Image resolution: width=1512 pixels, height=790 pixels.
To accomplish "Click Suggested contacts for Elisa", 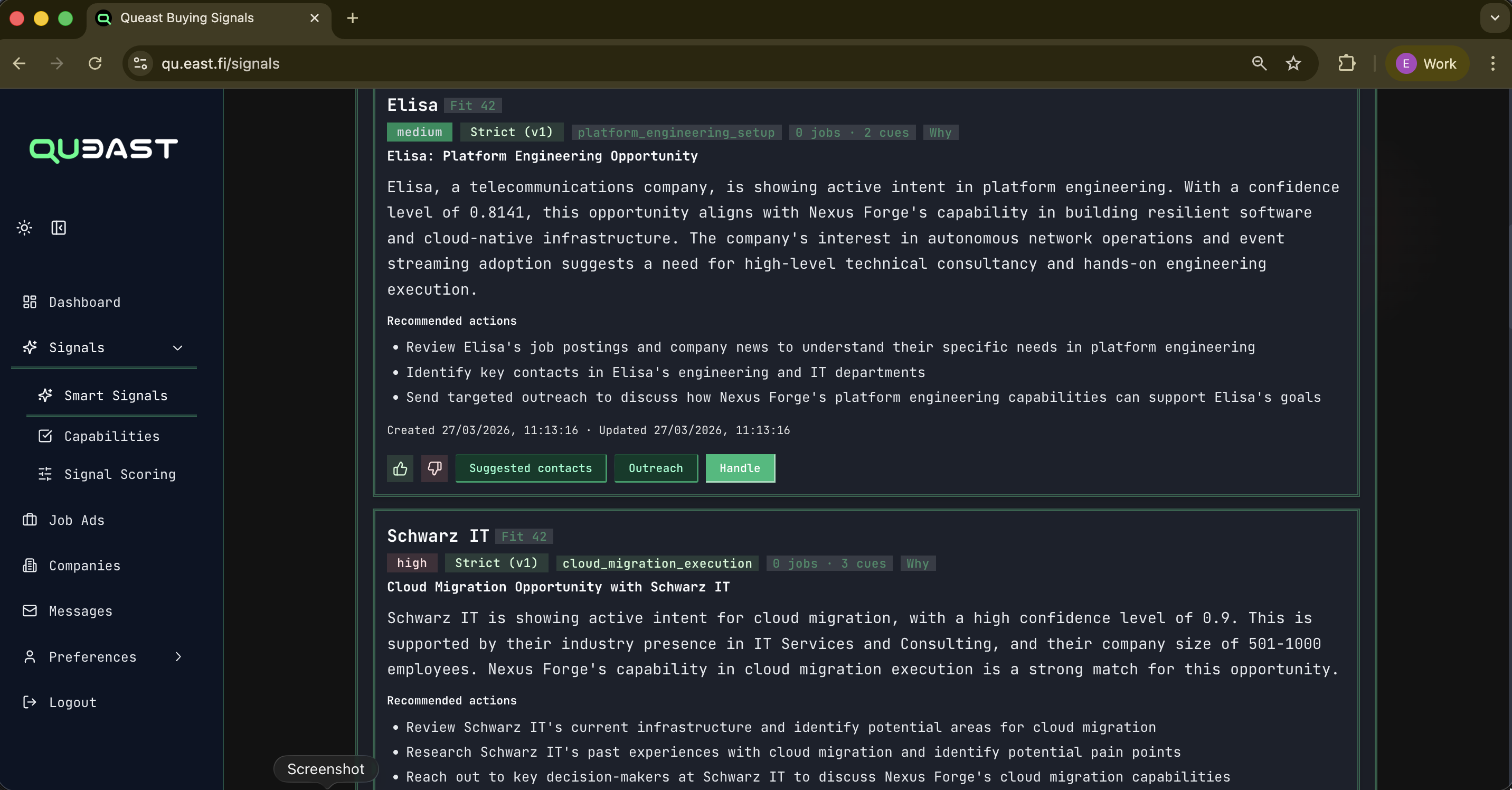I will [x=530, y=468].
